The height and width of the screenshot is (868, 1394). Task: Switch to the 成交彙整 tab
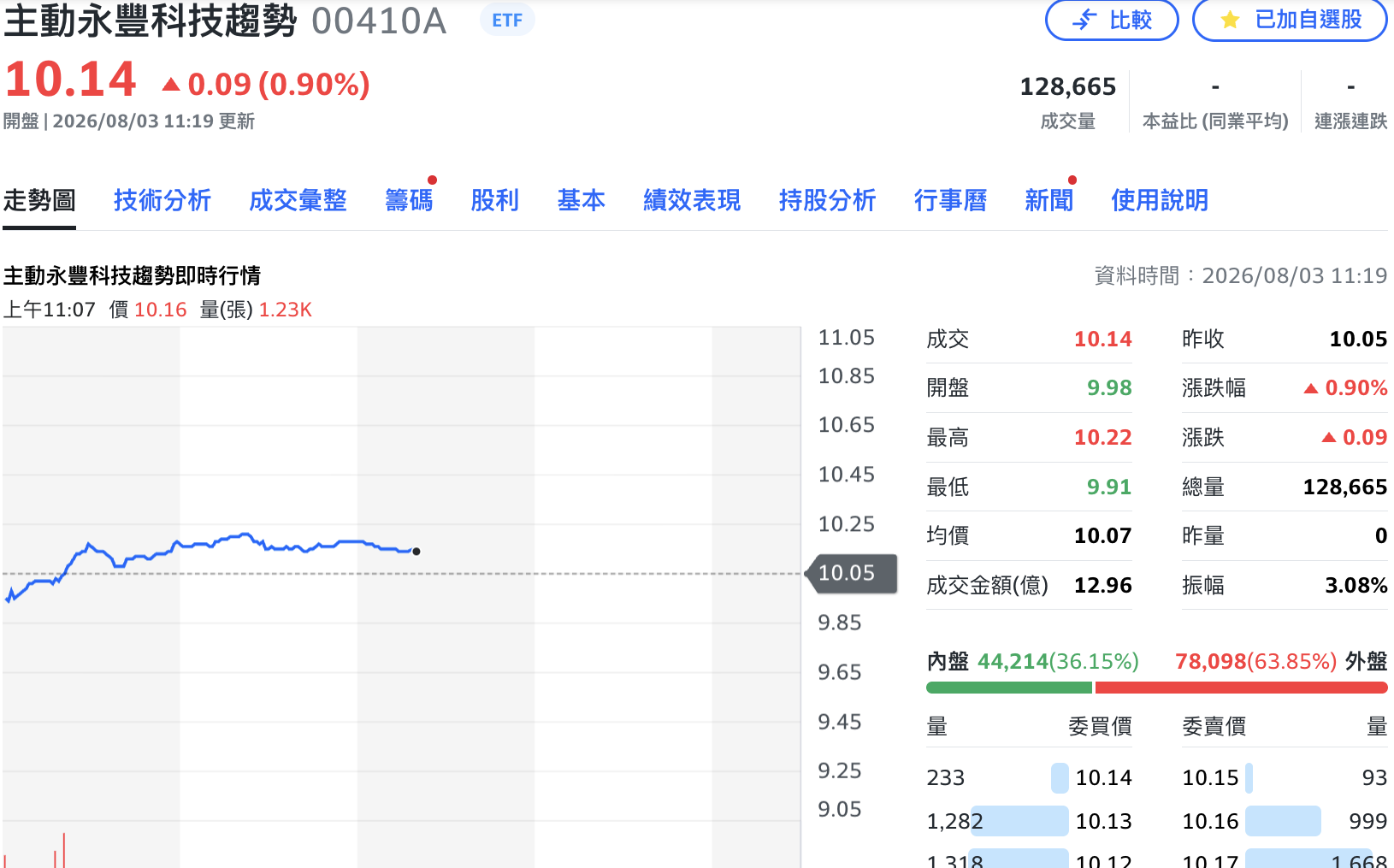coord(298,200)
